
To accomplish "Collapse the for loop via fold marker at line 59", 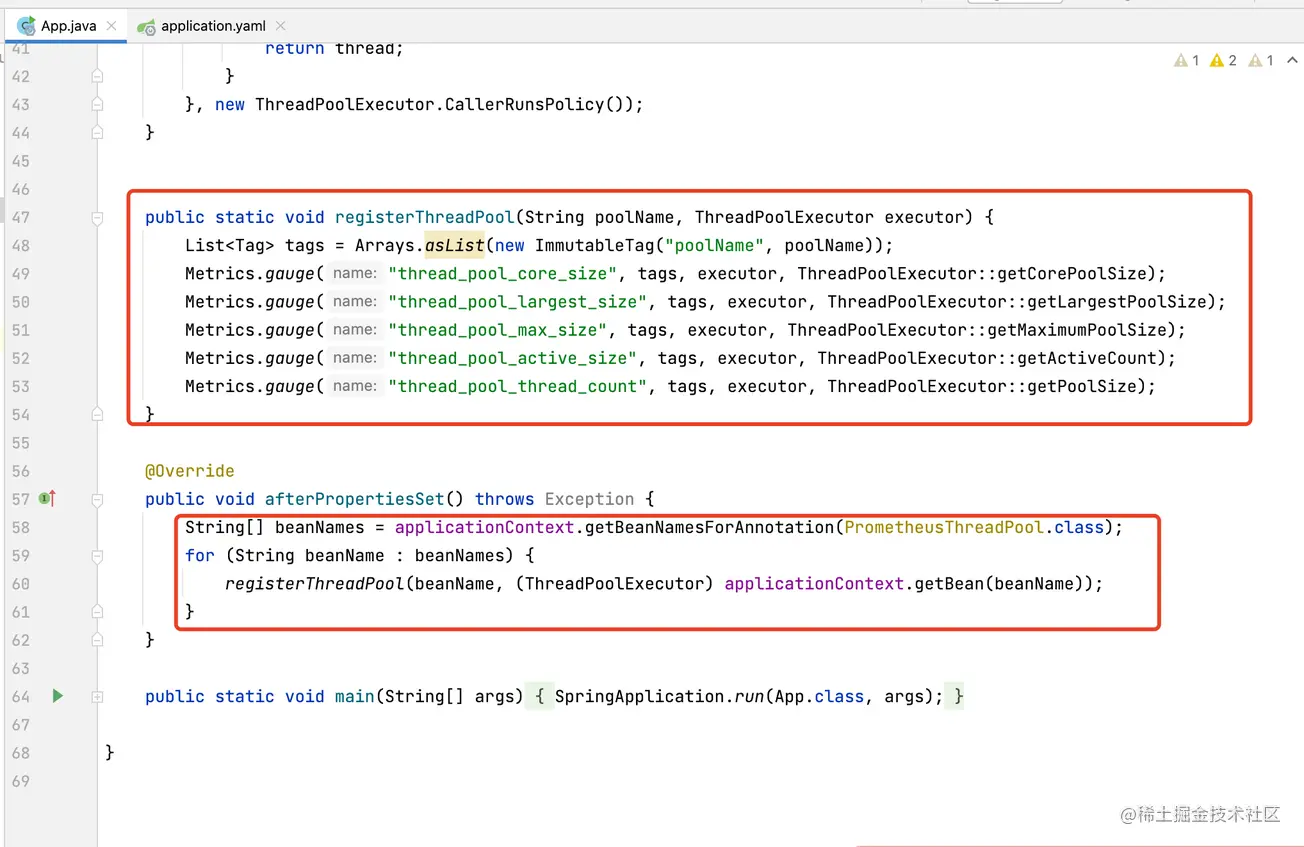I will point(96,555).
